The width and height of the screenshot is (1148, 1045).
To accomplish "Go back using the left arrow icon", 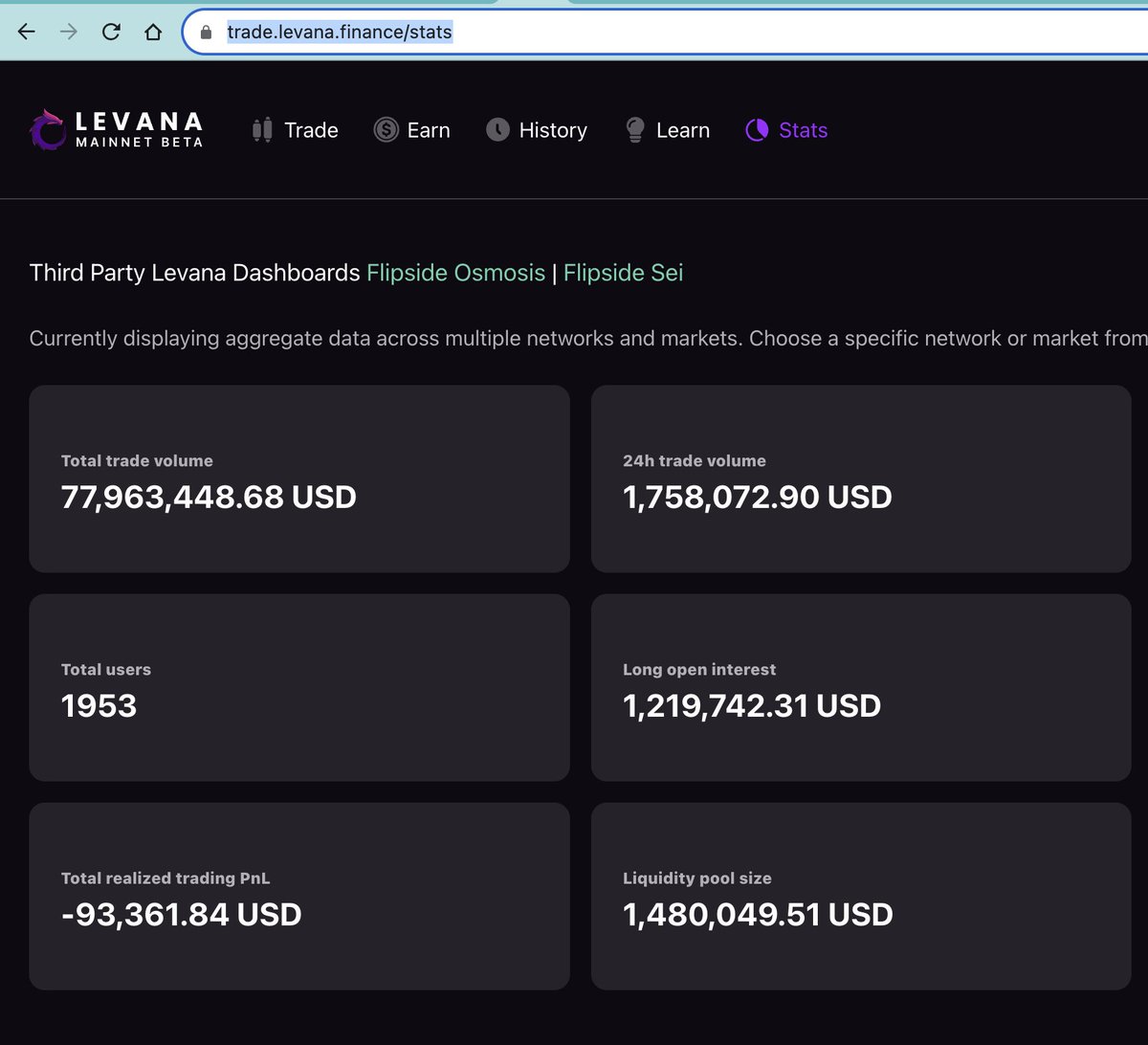I will (27, 31).
